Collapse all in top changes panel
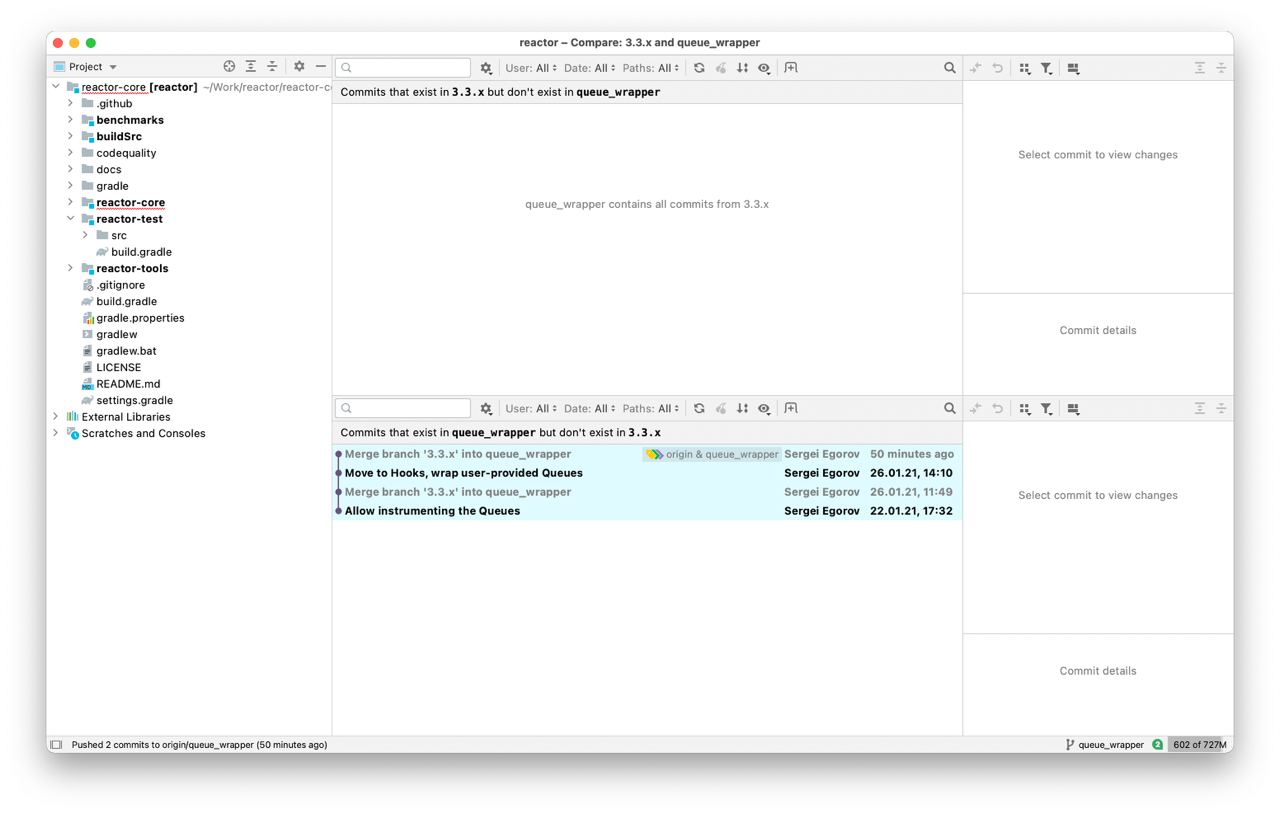Screen dimensions: 1280x814 (x=1221, y=68)
